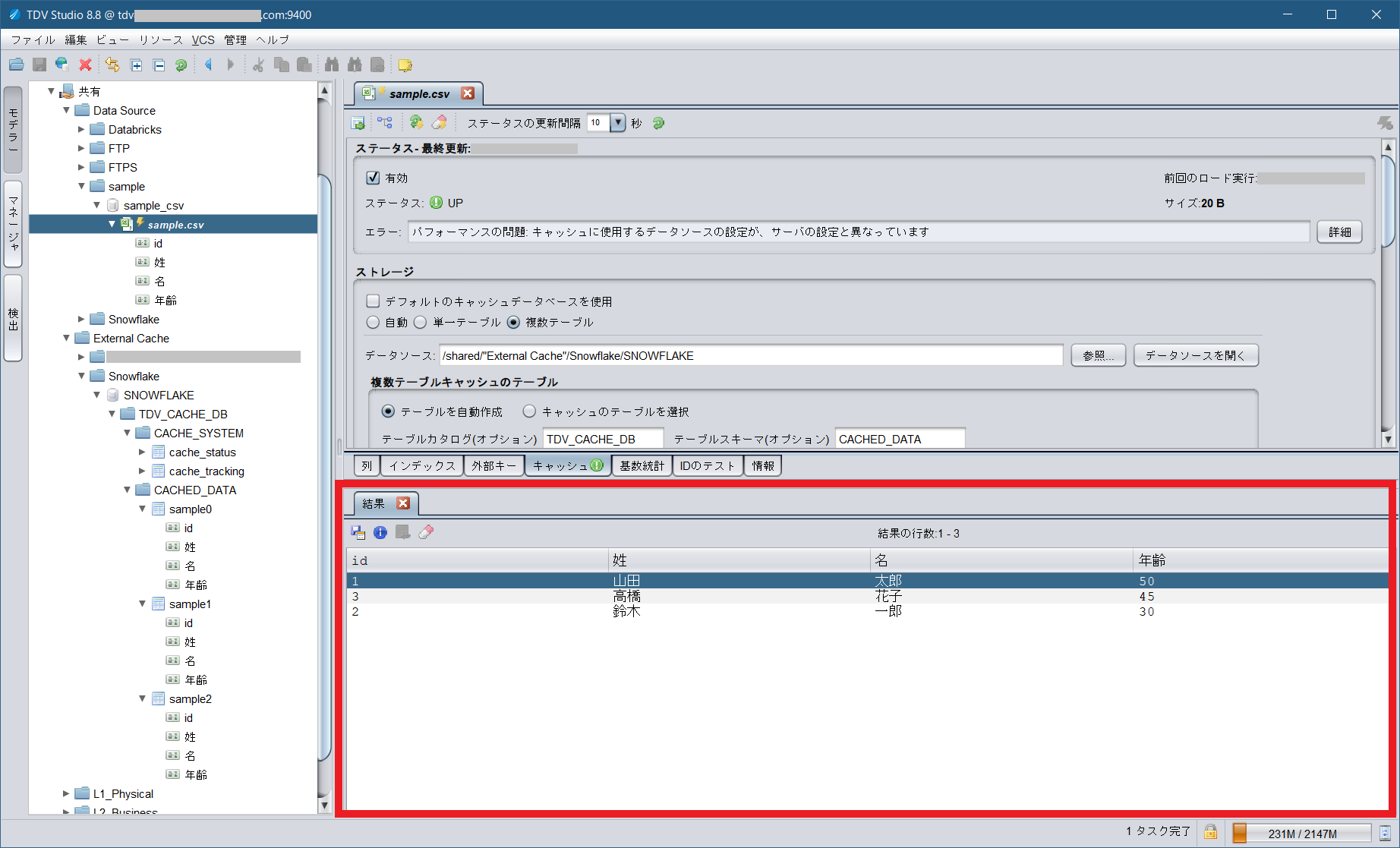Click the blue info icon in 結果 panel

click(x=380, y=533)
